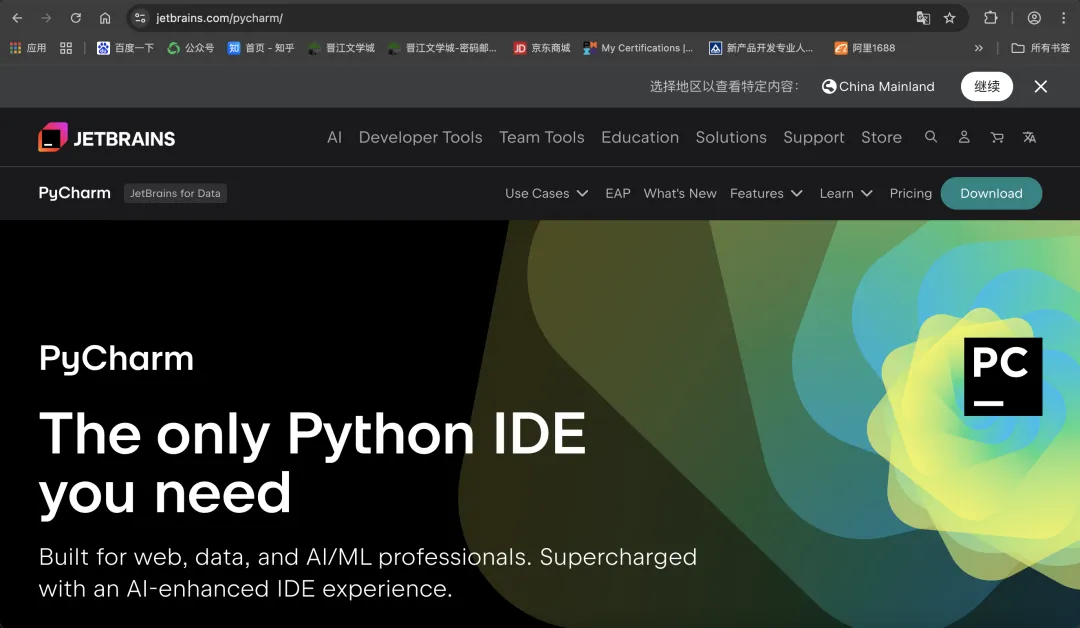Click the address bar URL jetbrains.com/pycharm/
Screen dimensions: 1080x628
[x=219, y=18]
